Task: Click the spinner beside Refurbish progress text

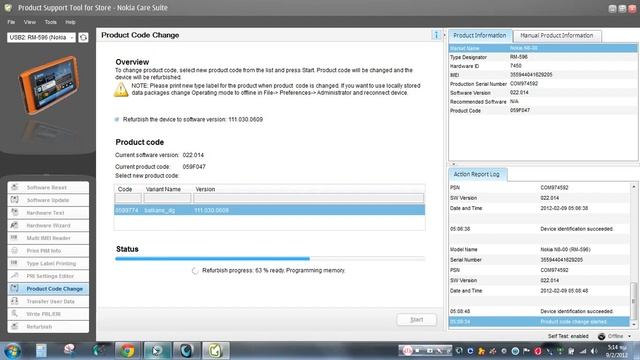Action: (x=195, y=271)
